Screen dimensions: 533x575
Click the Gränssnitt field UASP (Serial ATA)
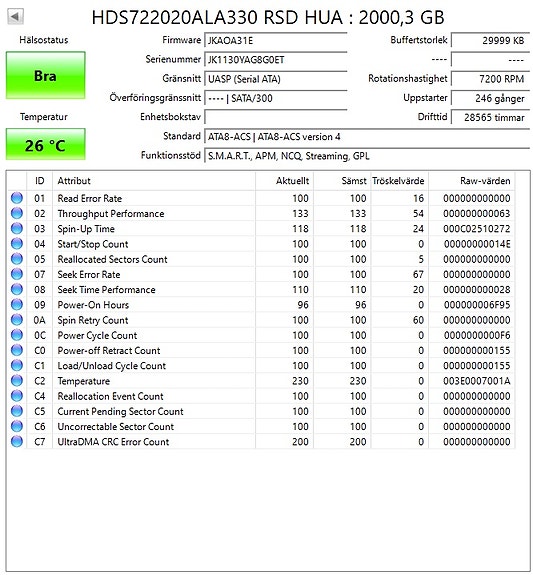coord(275,79)
